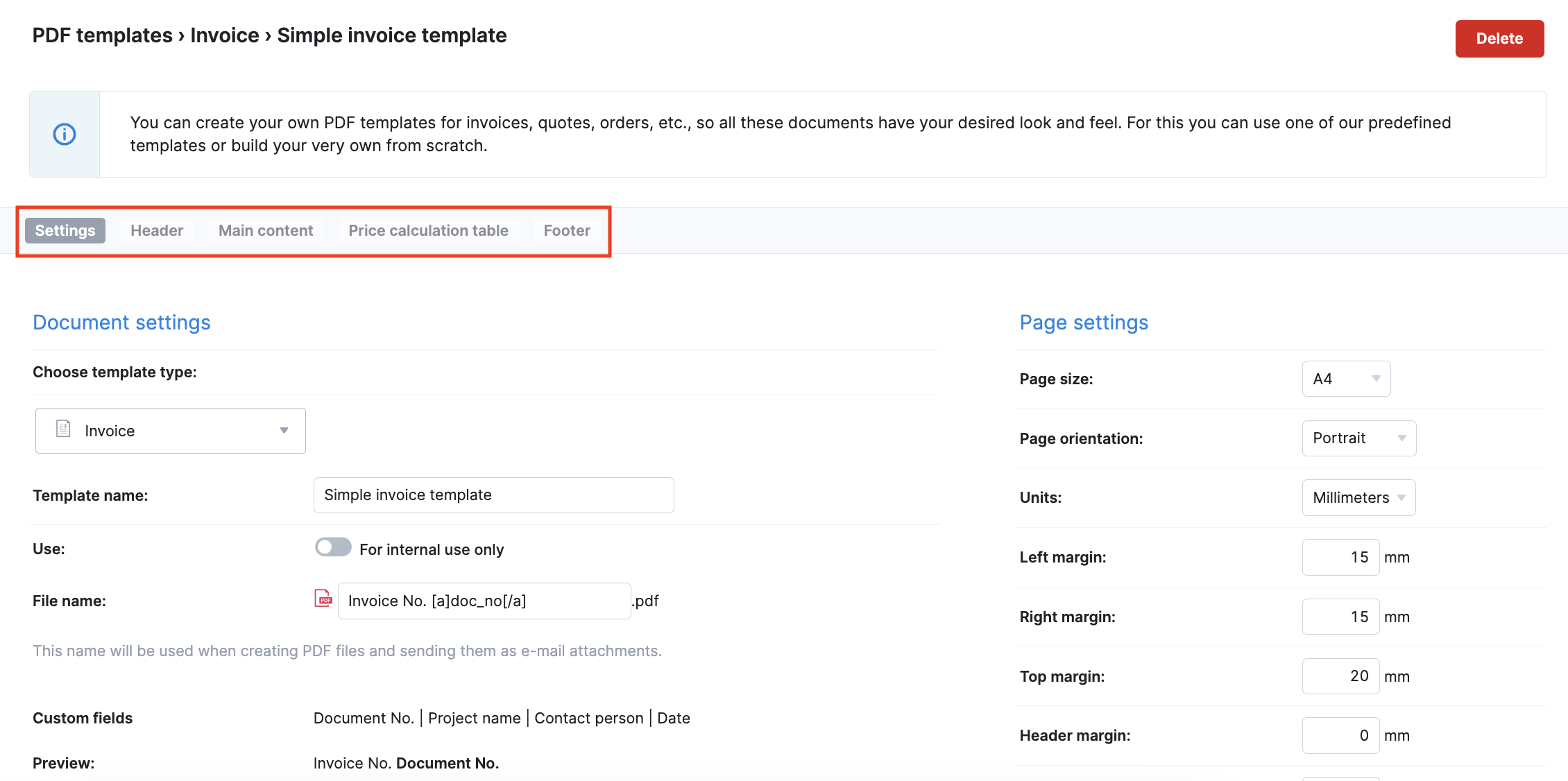Viewport: 1568px width, 781px height.
Task: Click the blue info circle icon
Action: tap(65, 134)
